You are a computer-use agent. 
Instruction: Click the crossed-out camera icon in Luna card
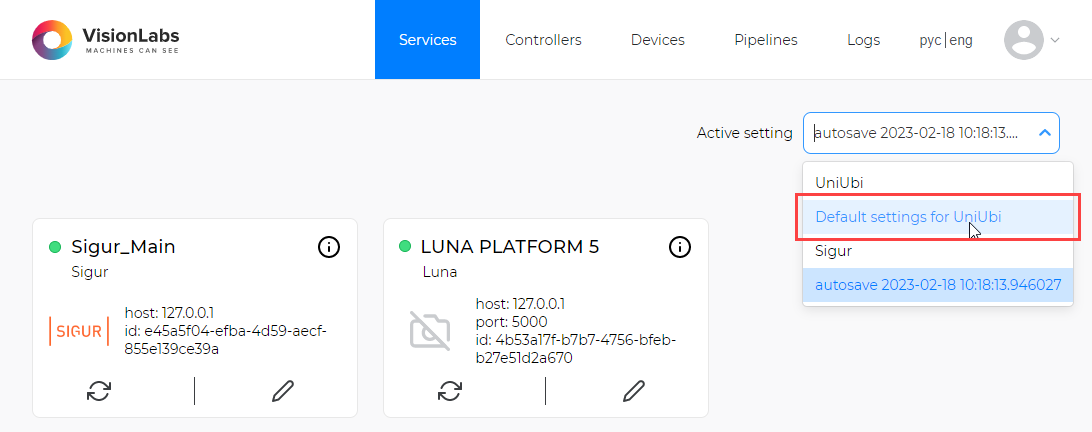tap(430, 331)
